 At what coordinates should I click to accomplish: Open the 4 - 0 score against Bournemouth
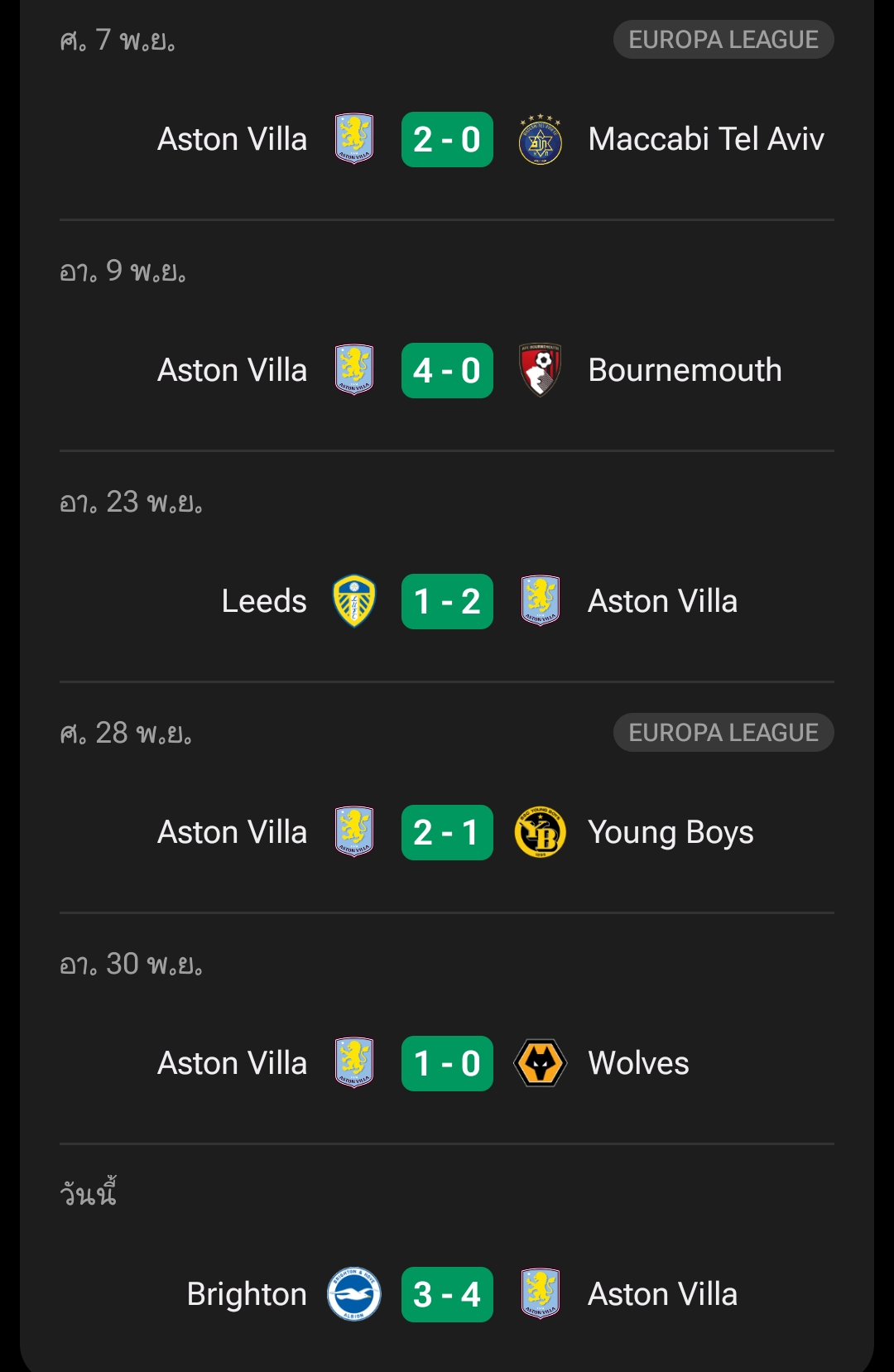click(447, 370)
